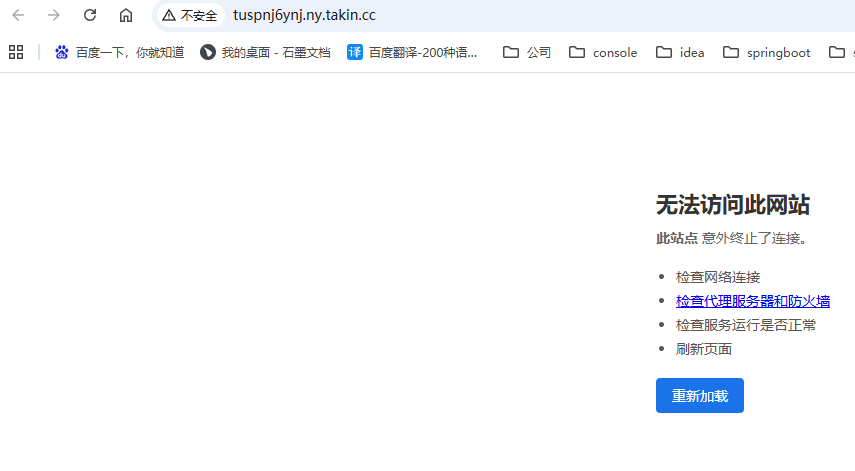The height and width of the screenshot is (471, 855).
Task: Go to the home page via house icon
Action: click(x=126, y=15)
